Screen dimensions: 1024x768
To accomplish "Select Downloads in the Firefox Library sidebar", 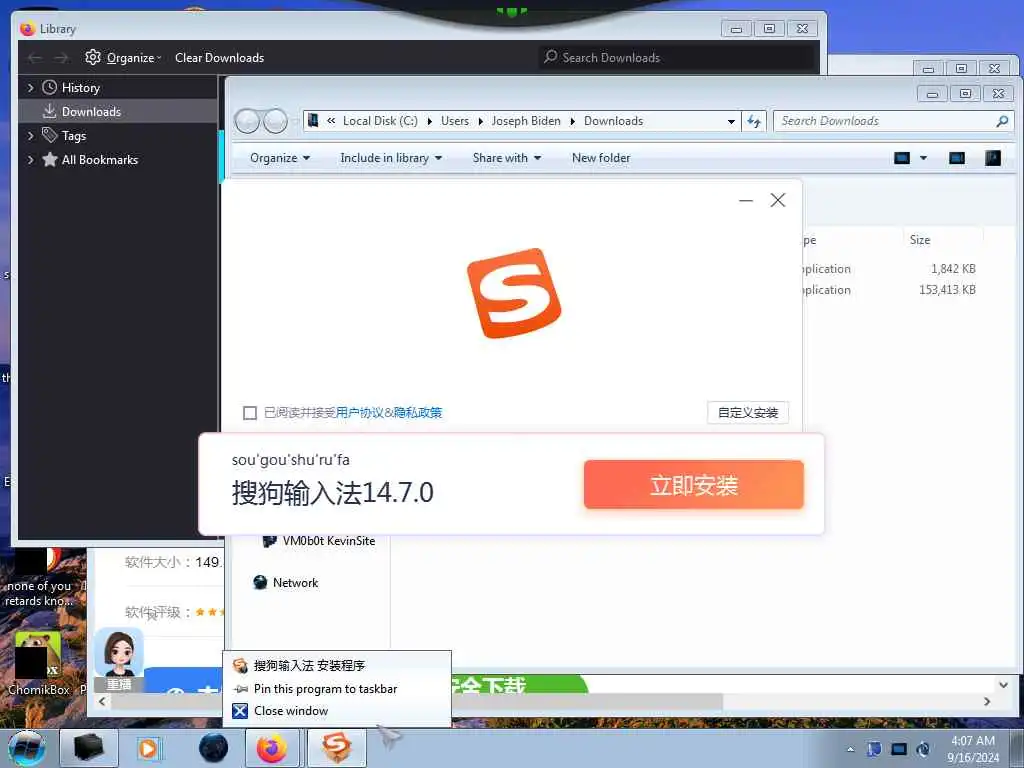I will tap(91, 112).
